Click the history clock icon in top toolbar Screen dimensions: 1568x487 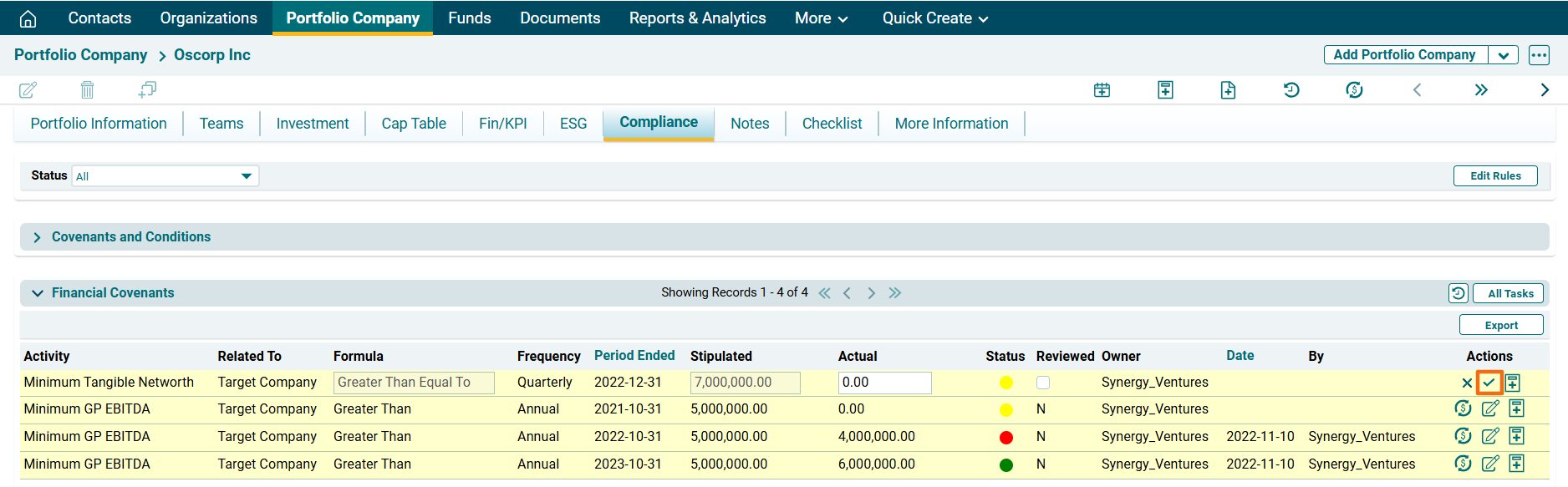point(1291,90)
